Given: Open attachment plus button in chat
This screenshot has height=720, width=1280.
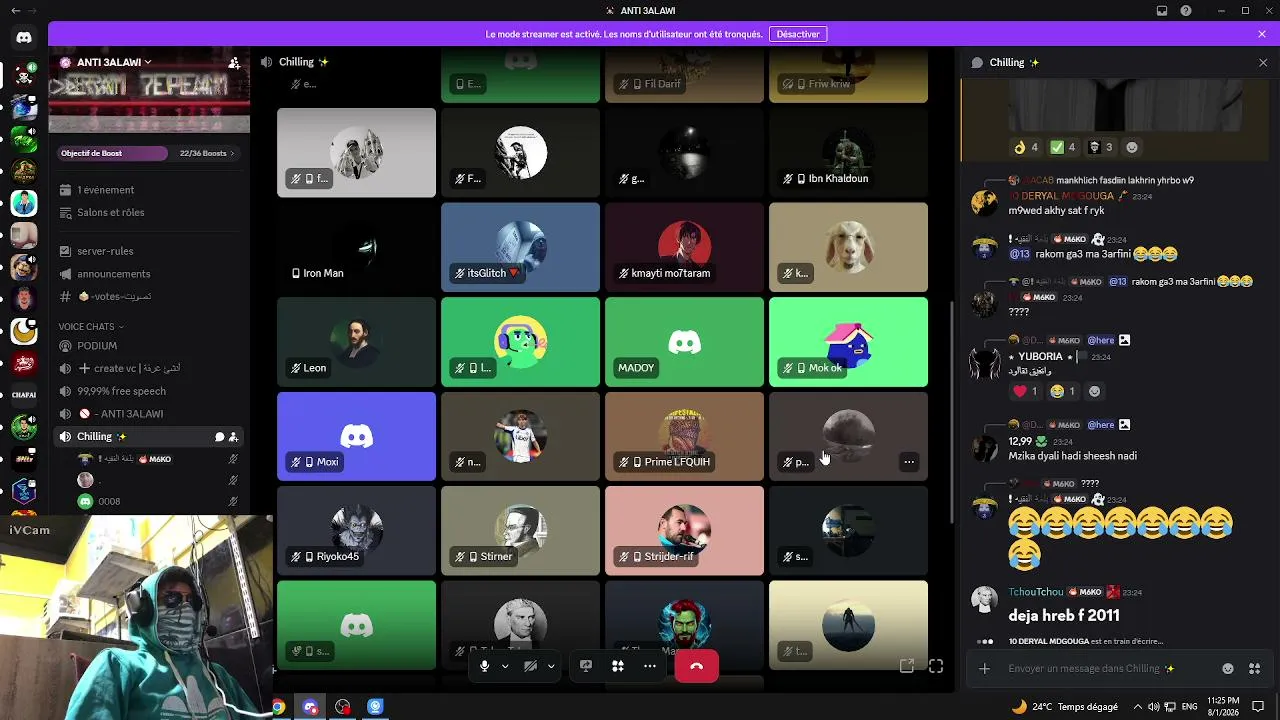Looking at the screenshot, I should point(985,668).
